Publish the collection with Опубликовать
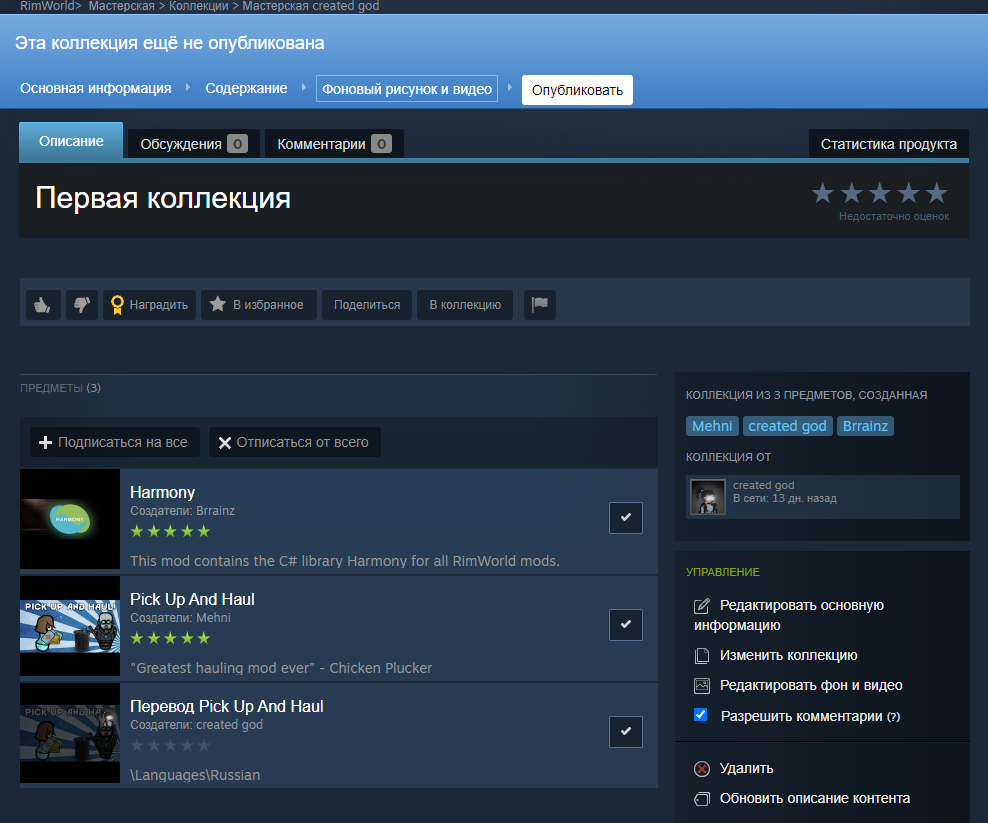The height and width of the screenshot is (823, 988). [577, 90]
